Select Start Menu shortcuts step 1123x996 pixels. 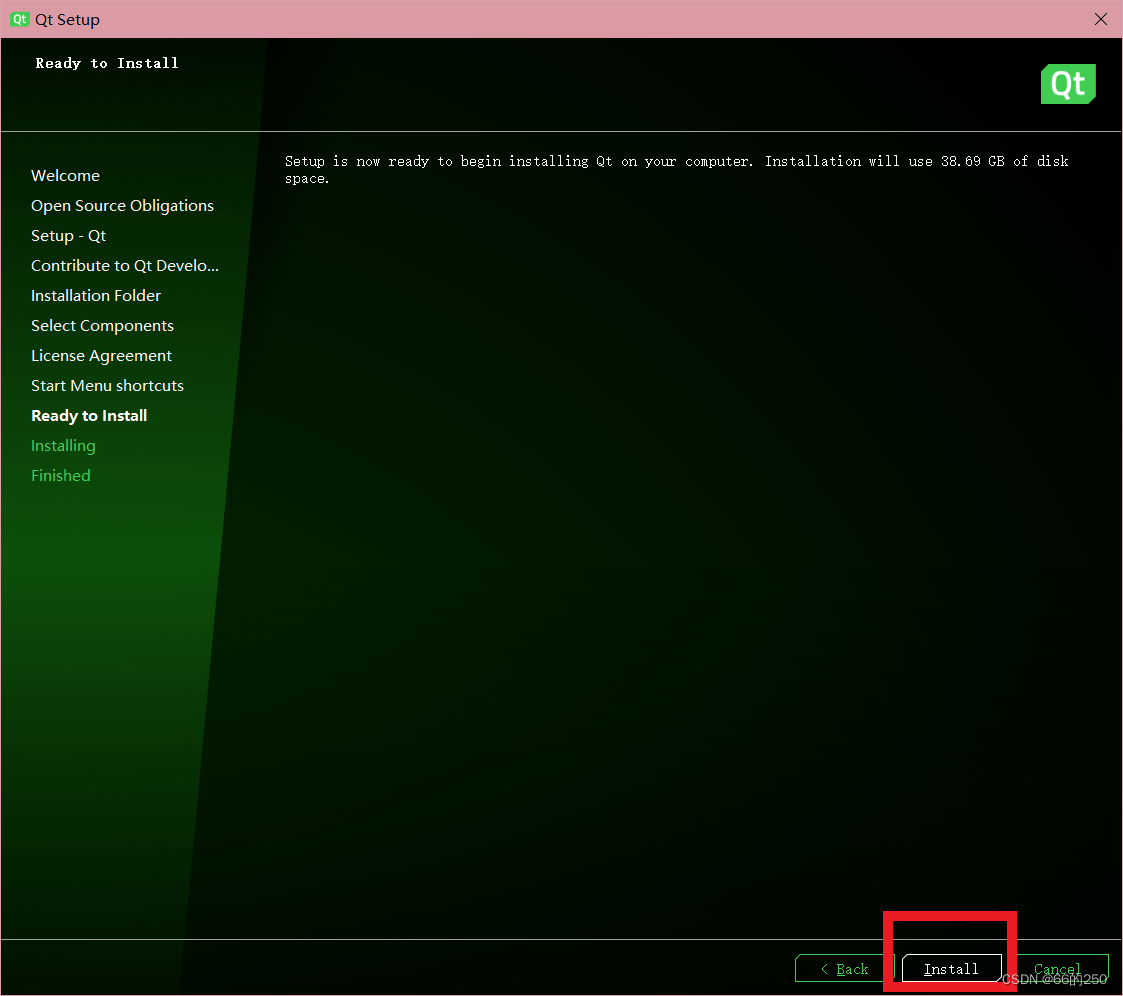point(107,386)
